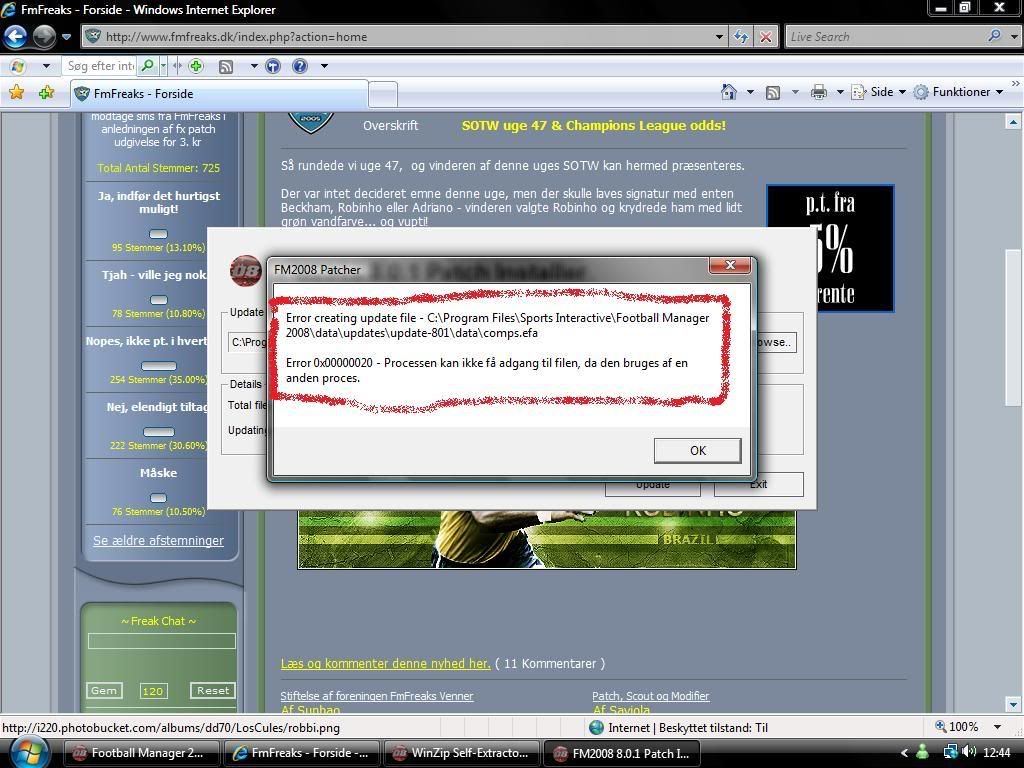Click into the Live Search field
The height and width of the screenshot is (768, 1024).
click(885, 37)
